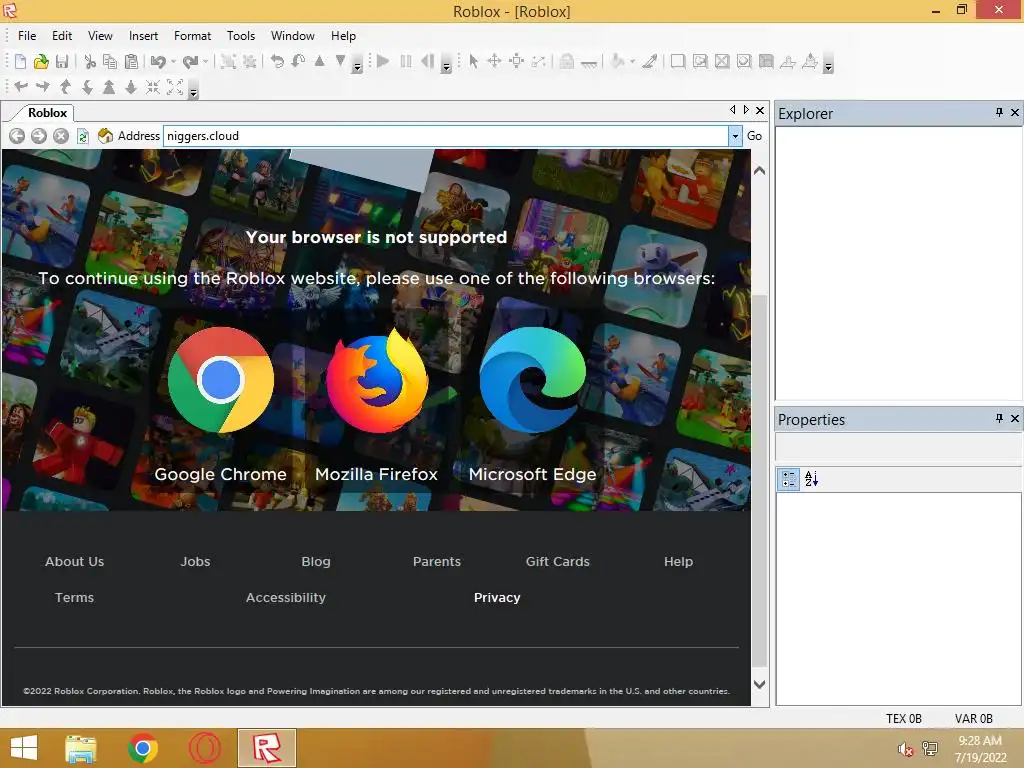Start the simulation with the Play button
Viewport: 1024px width, 768px height.
(x=383, y=61)
